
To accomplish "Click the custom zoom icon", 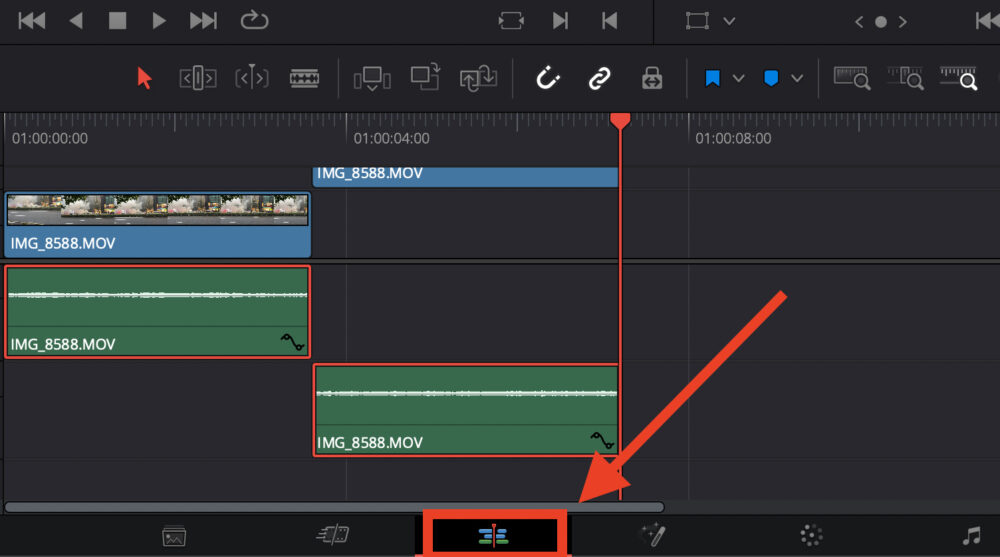I will [x=959, y=78].
